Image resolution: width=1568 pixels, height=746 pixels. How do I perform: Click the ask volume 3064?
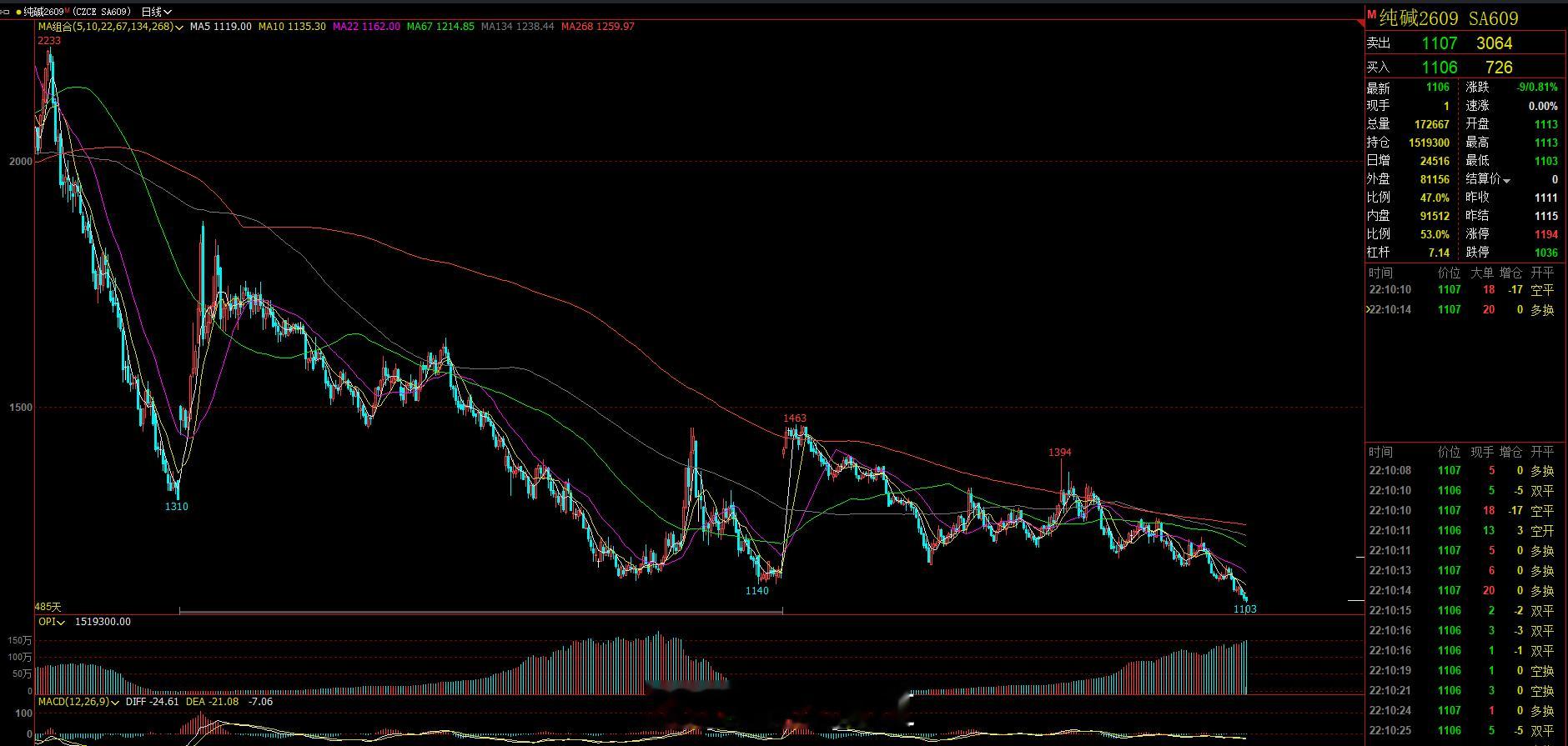coord(1494,43)
